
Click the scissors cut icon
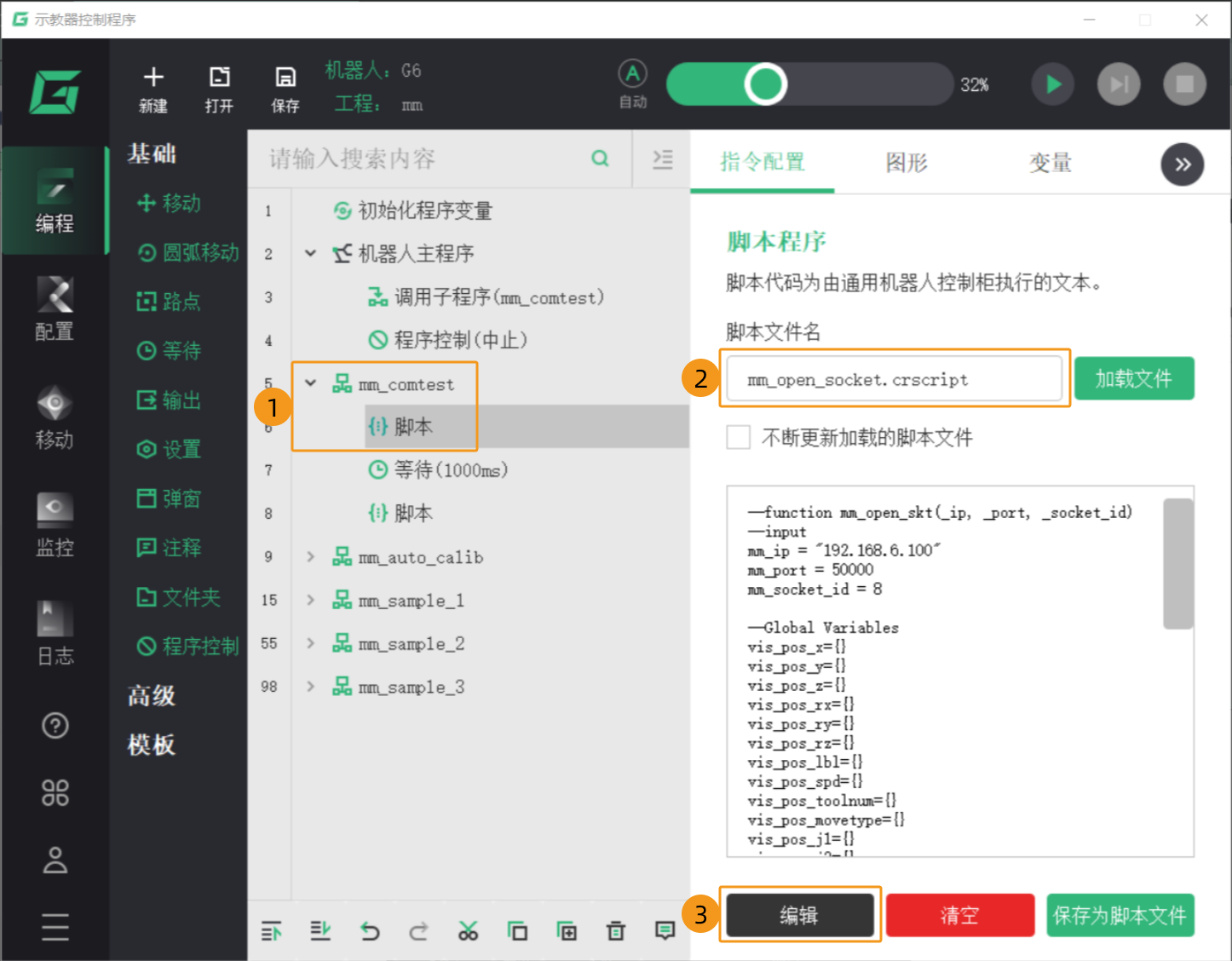coord(468,931)
